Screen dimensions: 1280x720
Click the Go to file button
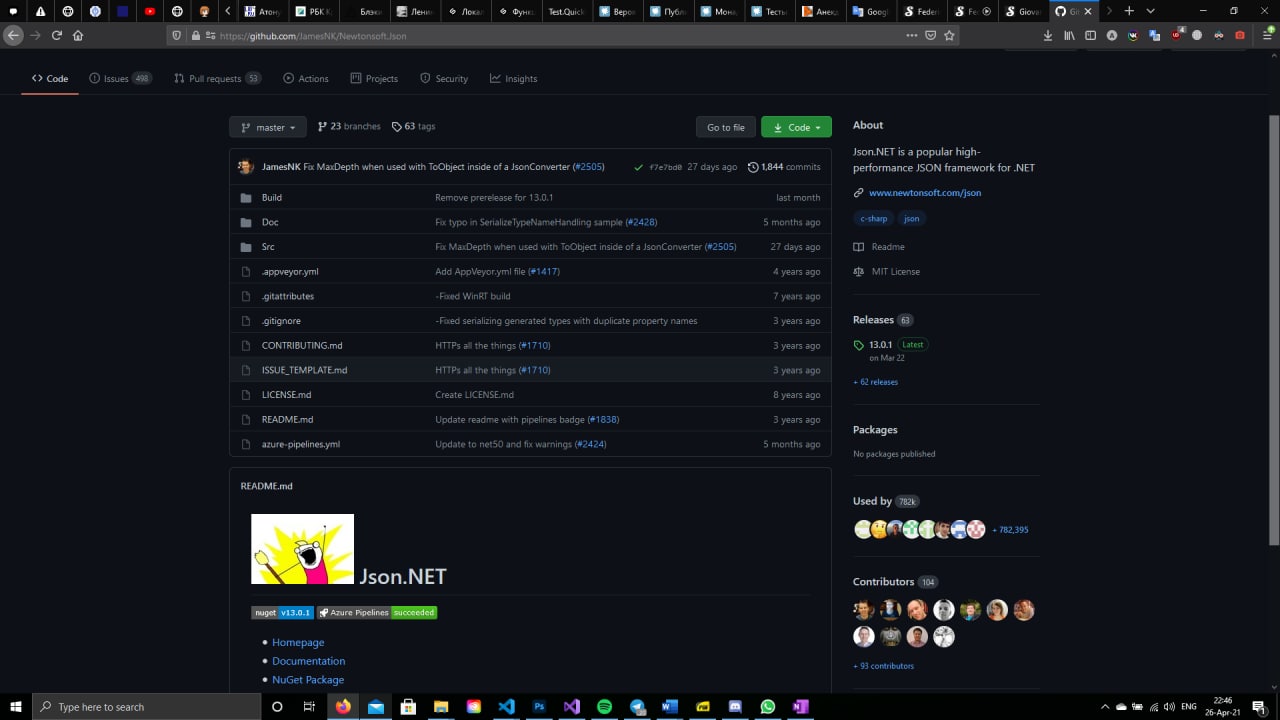(x=726, y=127)
